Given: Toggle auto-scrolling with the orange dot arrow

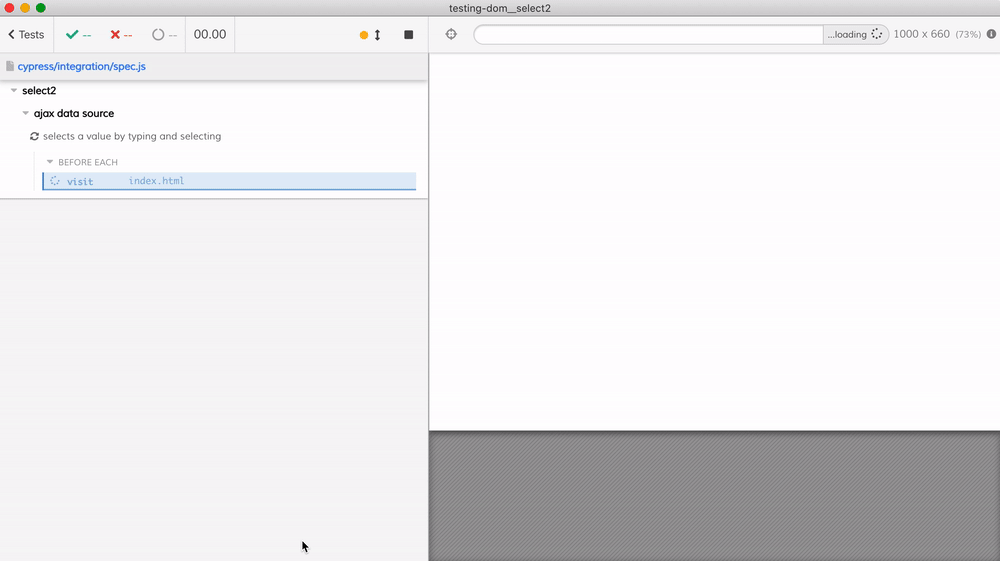Looking at the screenshot, I should click(x=370, y=35).
